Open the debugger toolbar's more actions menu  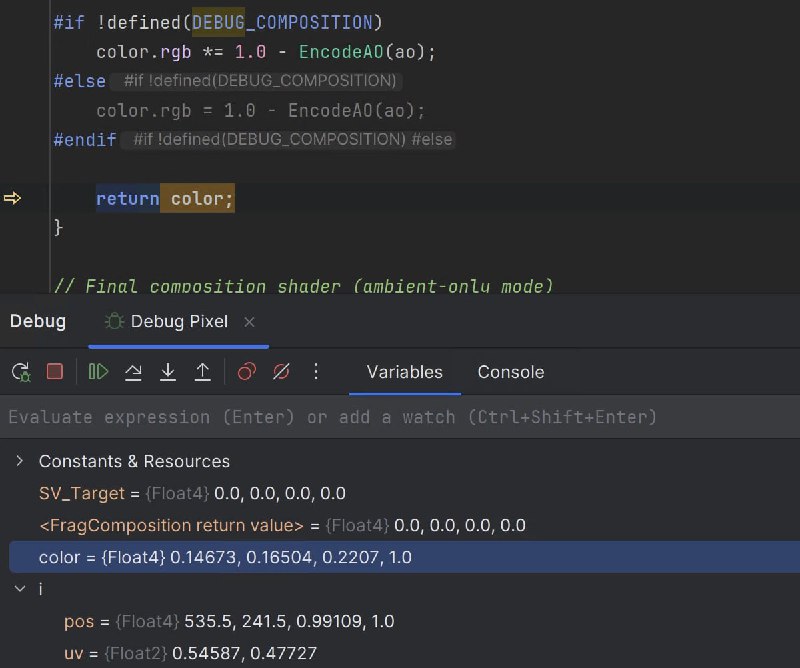tap(316, 372)
